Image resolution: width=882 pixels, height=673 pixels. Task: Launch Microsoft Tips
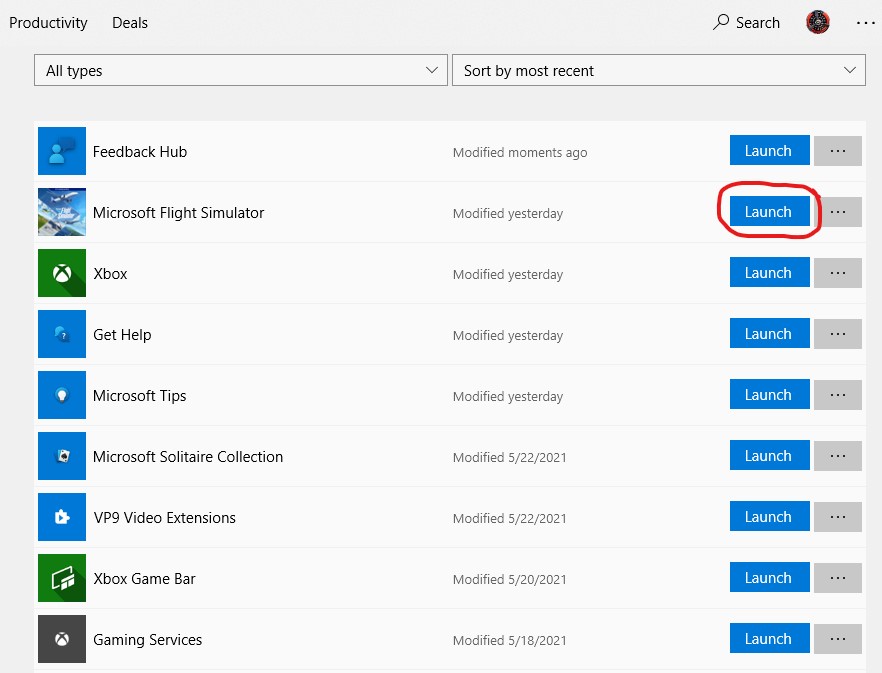click(x=770, y=394)
